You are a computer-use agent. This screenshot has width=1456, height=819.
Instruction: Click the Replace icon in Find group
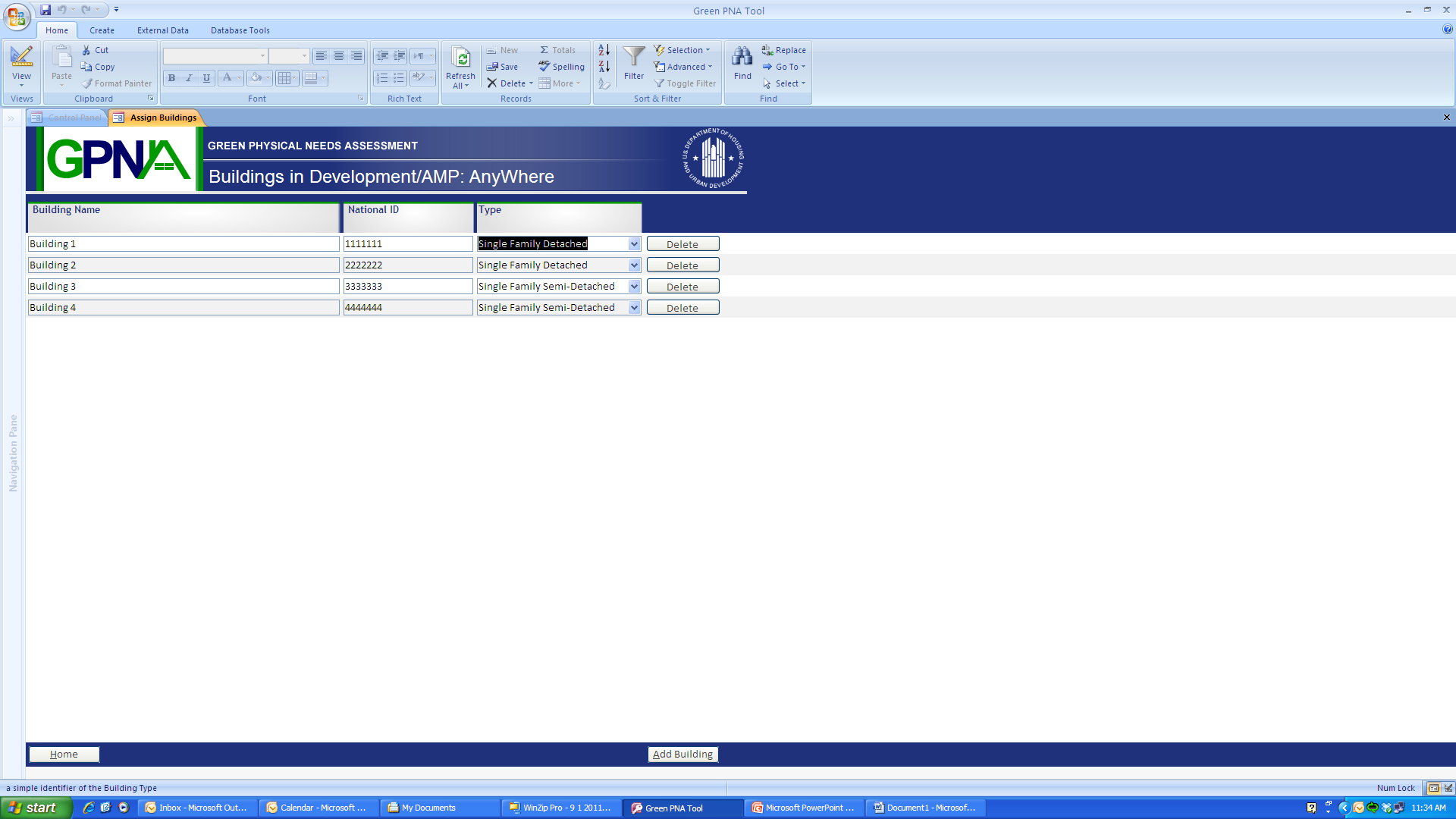(783, 50)
